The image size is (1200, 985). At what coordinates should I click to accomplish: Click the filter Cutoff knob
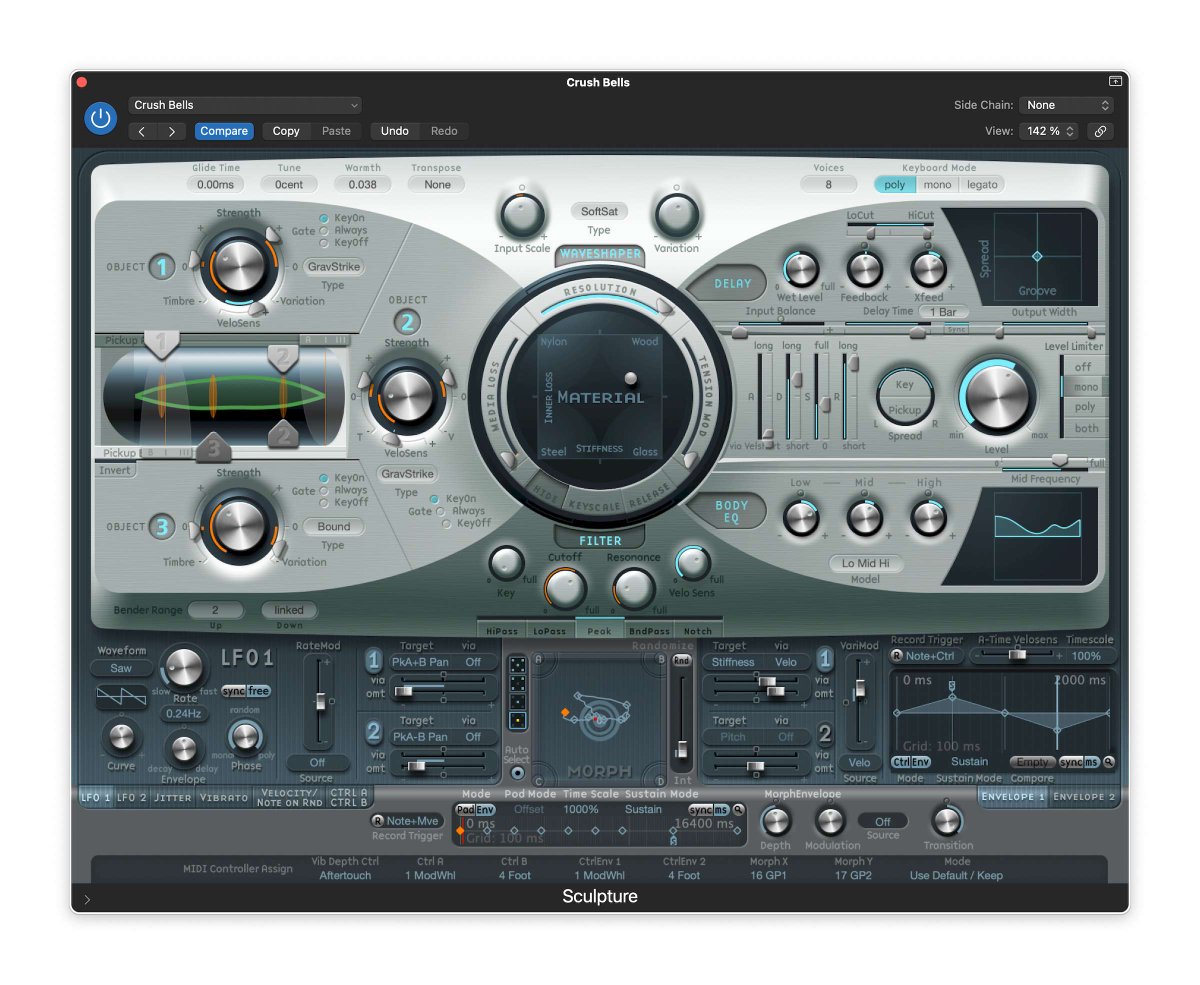pyautogui.click(x=565, y=588)
